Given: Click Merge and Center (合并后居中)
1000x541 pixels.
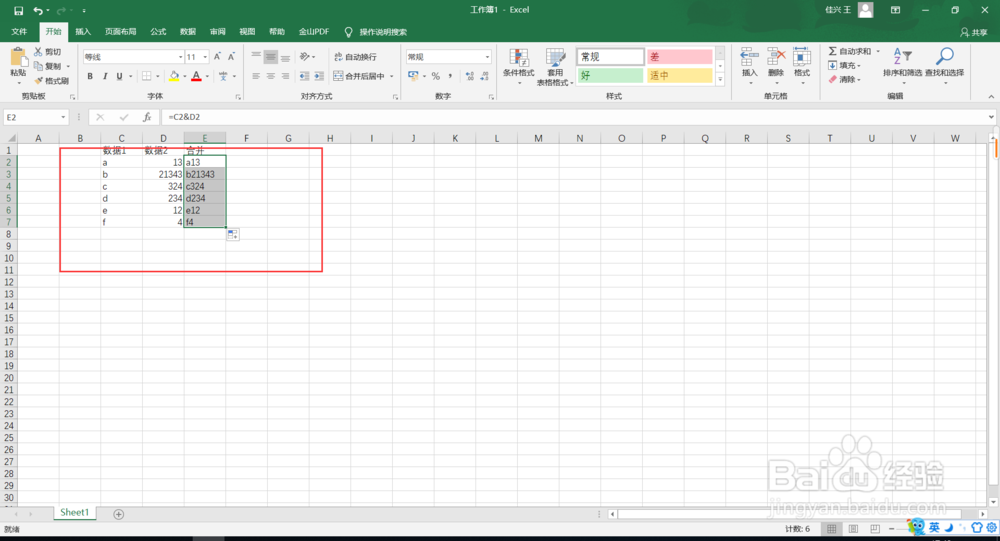Looking at the screenshot, I should pyautogui.click(x=359, y=76).
